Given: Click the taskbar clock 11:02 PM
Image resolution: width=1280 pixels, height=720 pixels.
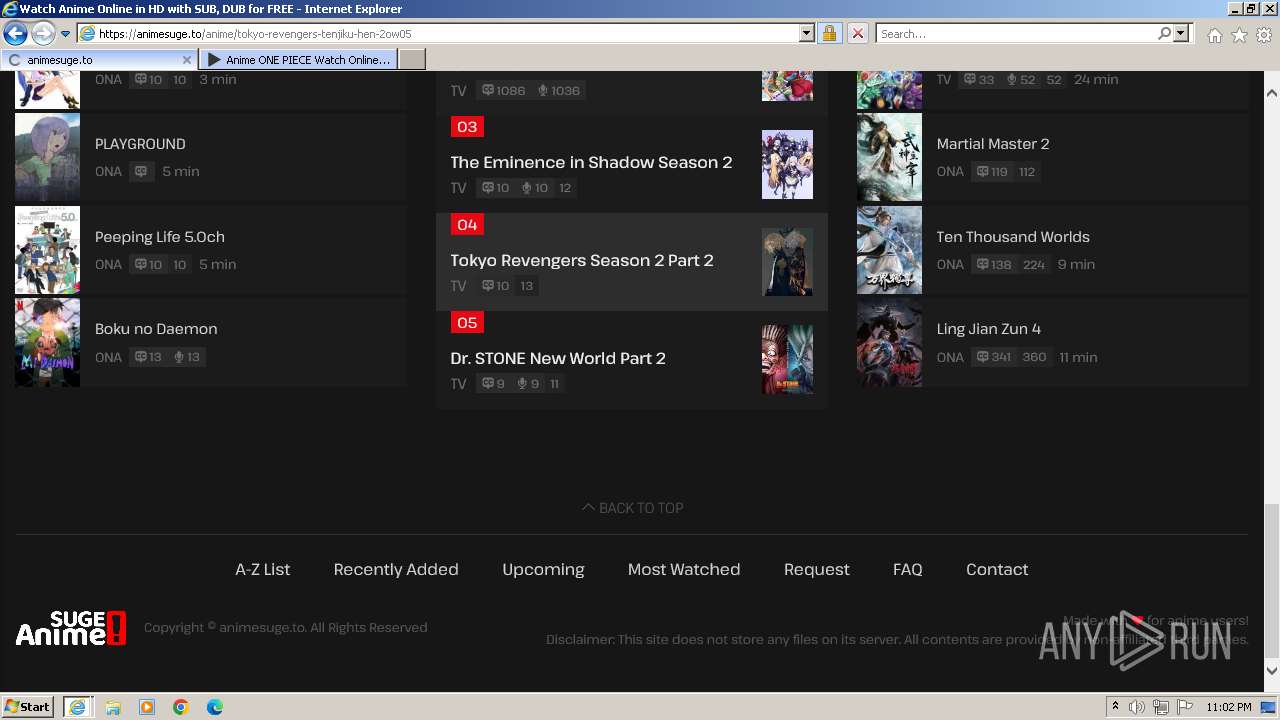Looking at the screenshot, I should click(x=1229, y=707).
